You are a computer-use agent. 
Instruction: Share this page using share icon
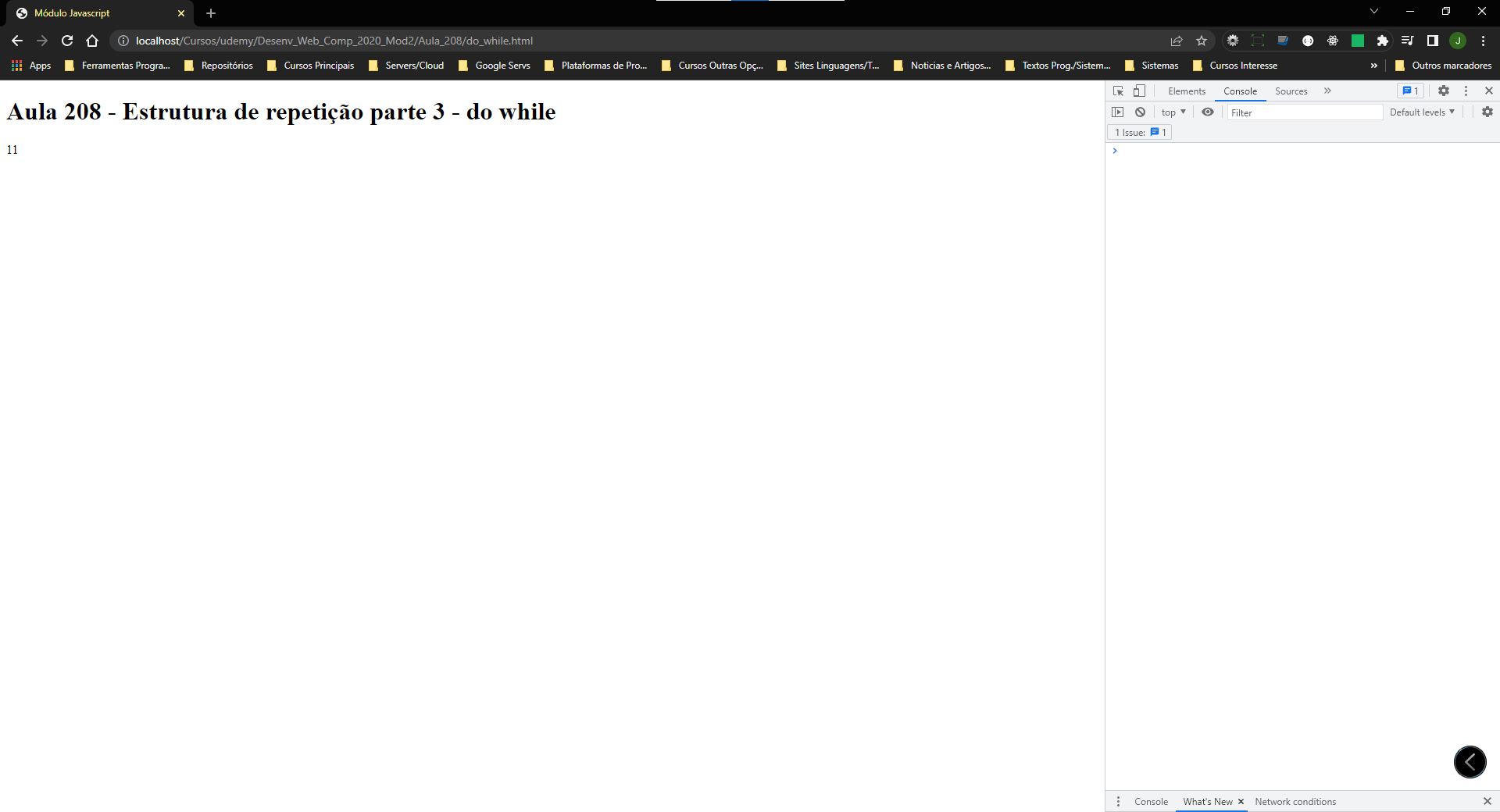pyautogui.click(x=1177, y=41)
